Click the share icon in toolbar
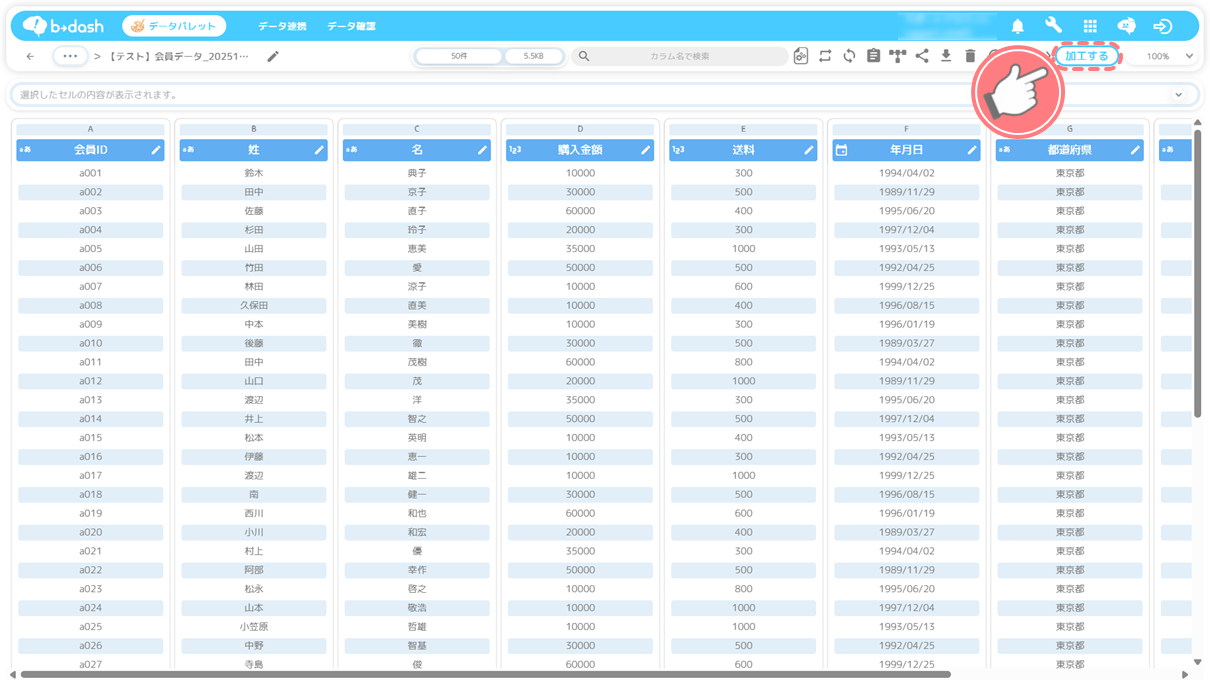The height and width of the screenshot is (680, 1210). tap(922, 57)
